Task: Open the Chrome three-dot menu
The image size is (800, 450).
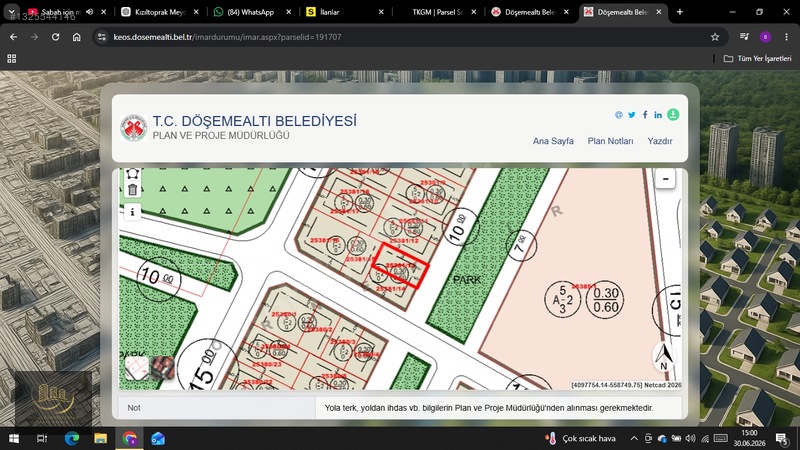Action: click(x=786, y=37)
